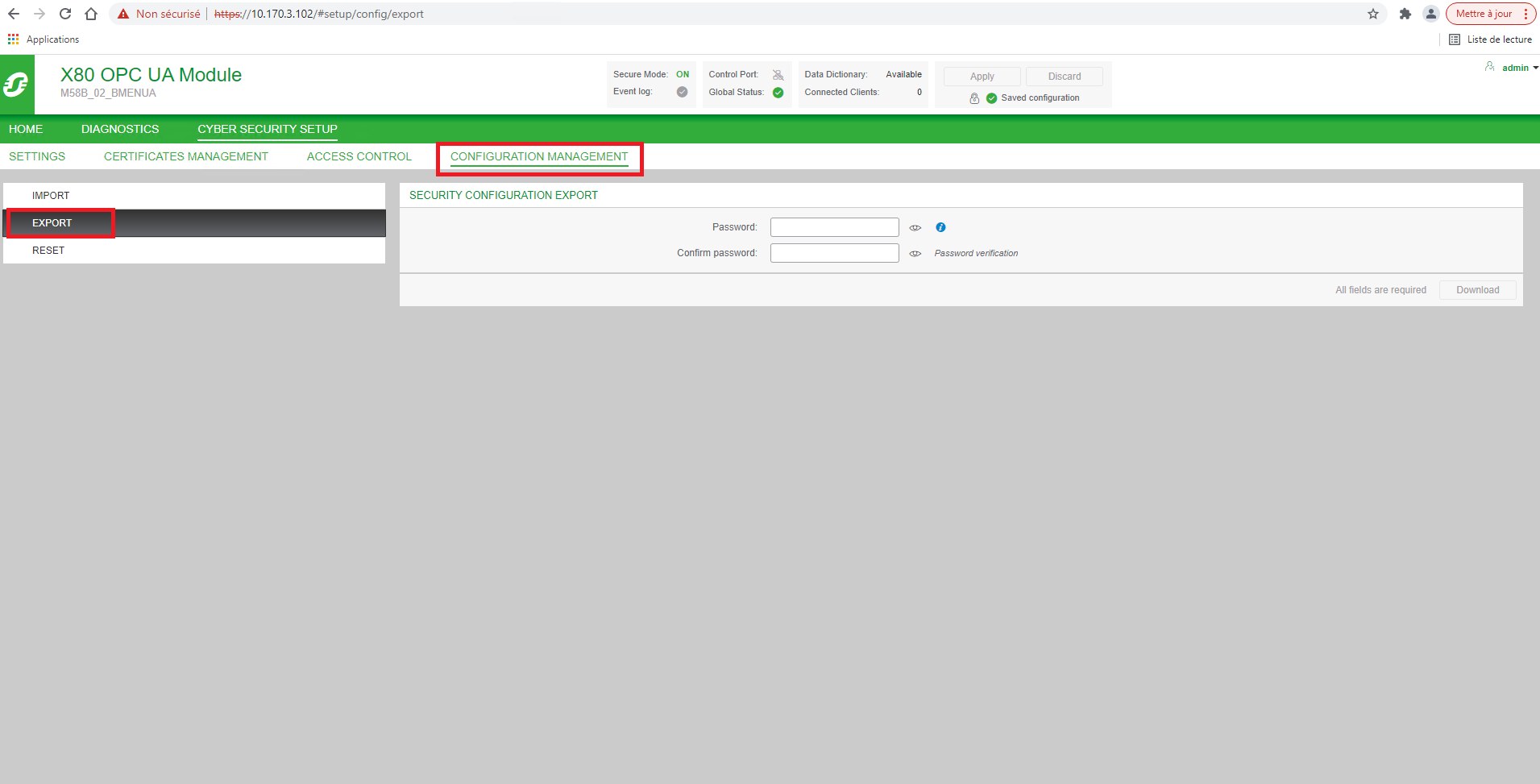Open the password info icon
The height and width of the screenshot is (784, 1540).
click(x=940, y=227)
